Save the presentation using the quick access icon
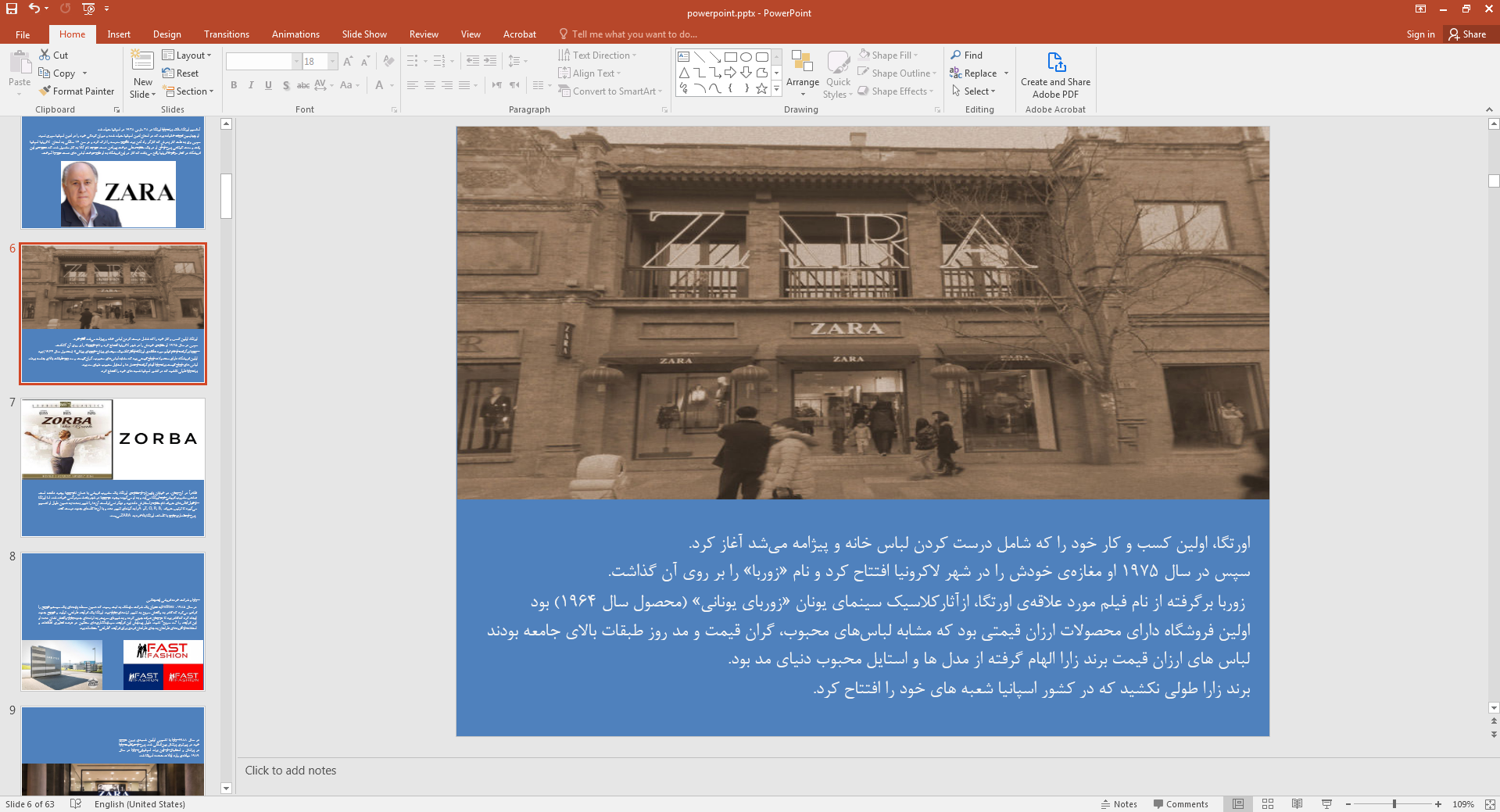The height and width of the screenshot is (812, 1500). [12, 9]
